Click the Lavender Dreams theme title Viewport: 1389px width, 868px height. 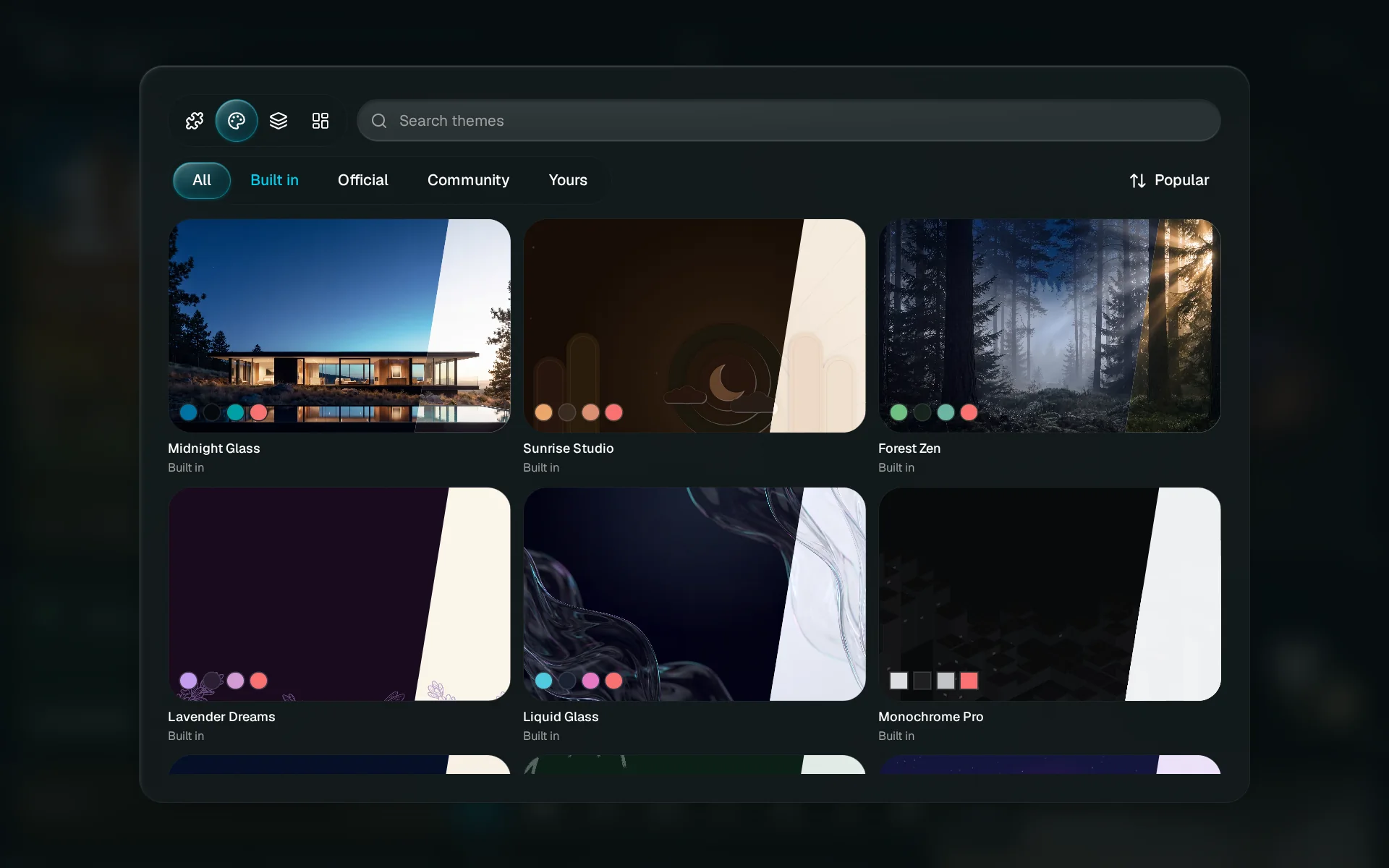tap(221, 717)
